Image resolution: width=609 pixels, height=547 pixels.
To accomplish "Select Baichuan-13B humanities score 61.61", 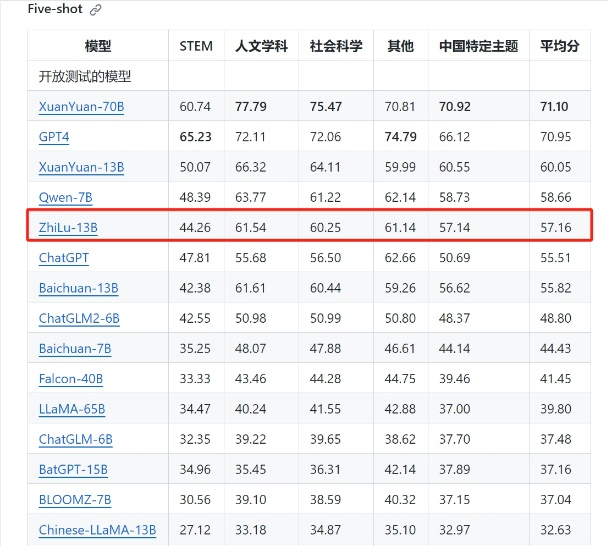I will (x=251, y=288).
